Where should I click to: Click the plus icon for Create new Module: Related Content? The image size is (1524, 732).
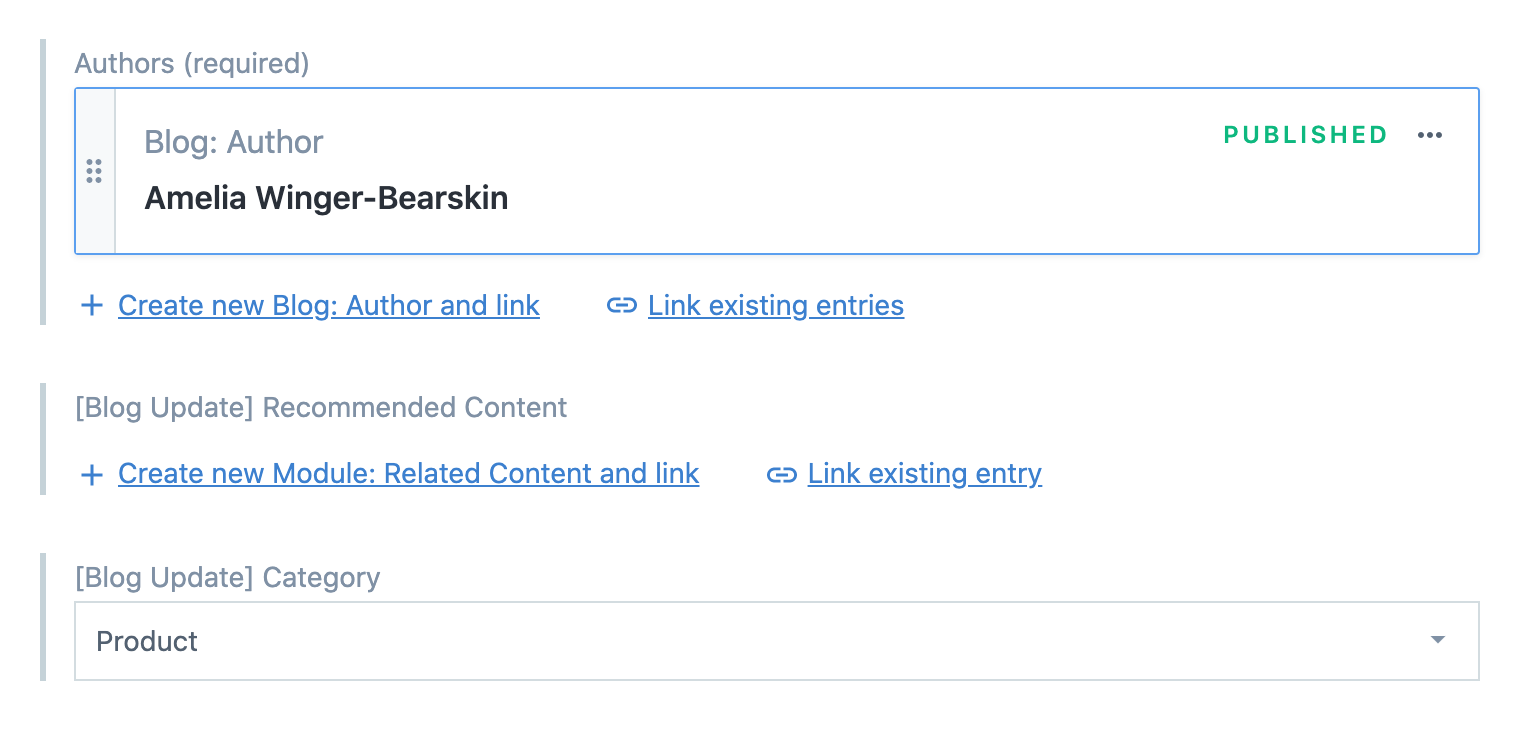click(x=91, y=473)
